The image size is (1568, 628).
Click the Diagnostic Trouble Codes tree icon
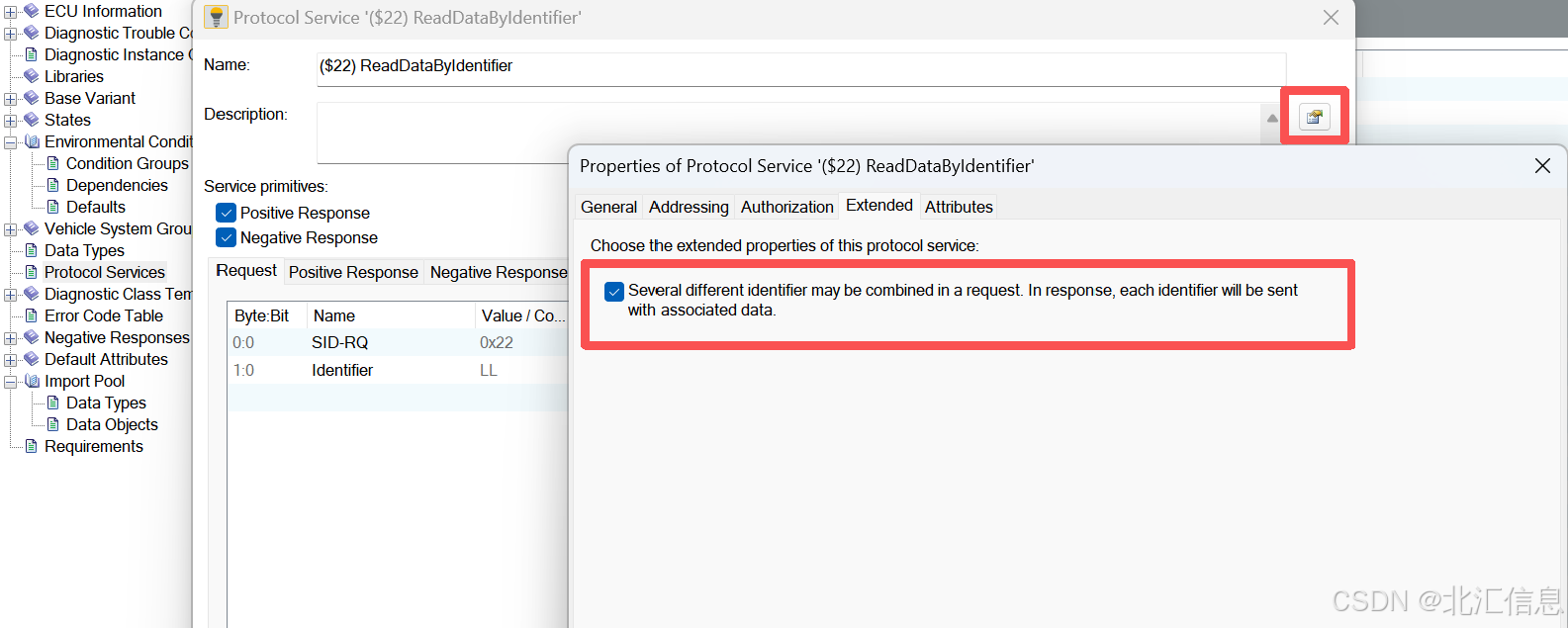pyautogui.click(x=32, y=33)
